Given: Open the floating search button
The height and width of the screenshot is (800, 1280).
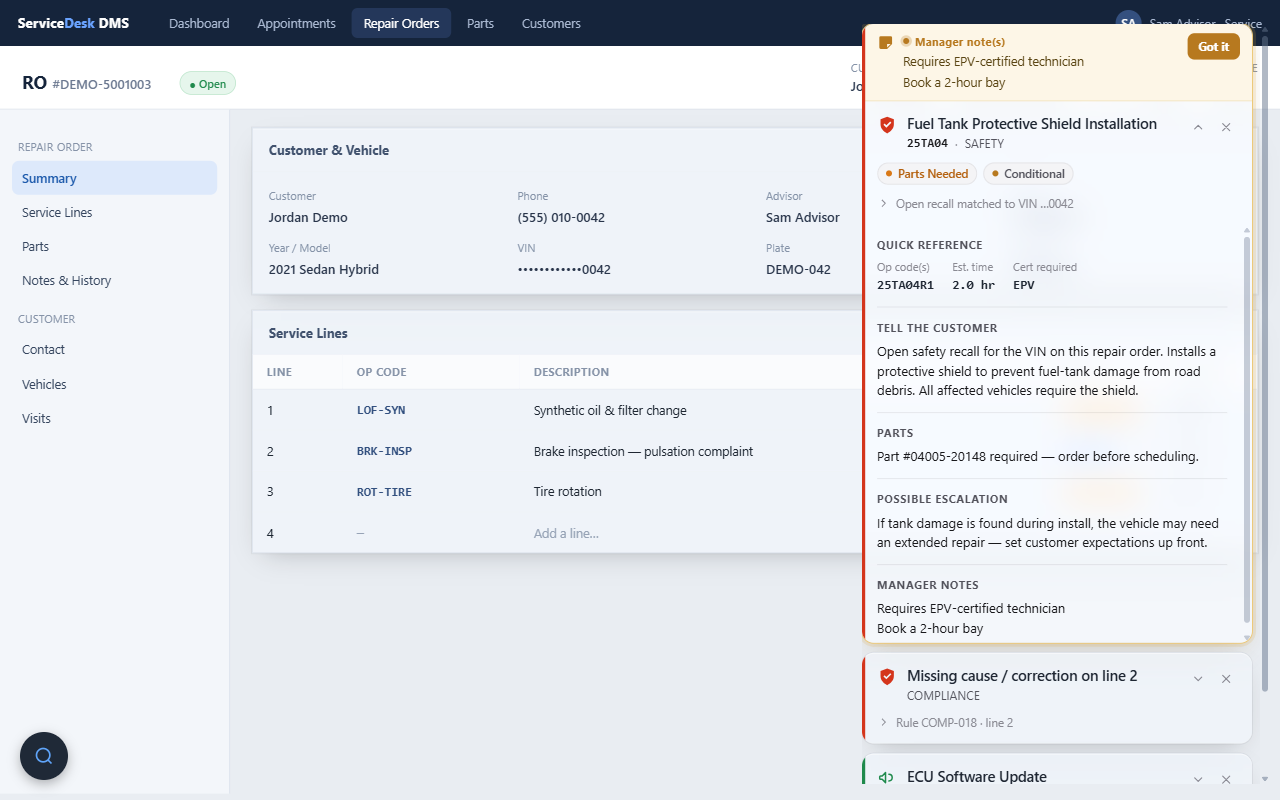Looking at the screenshot, I should [44, 756].
